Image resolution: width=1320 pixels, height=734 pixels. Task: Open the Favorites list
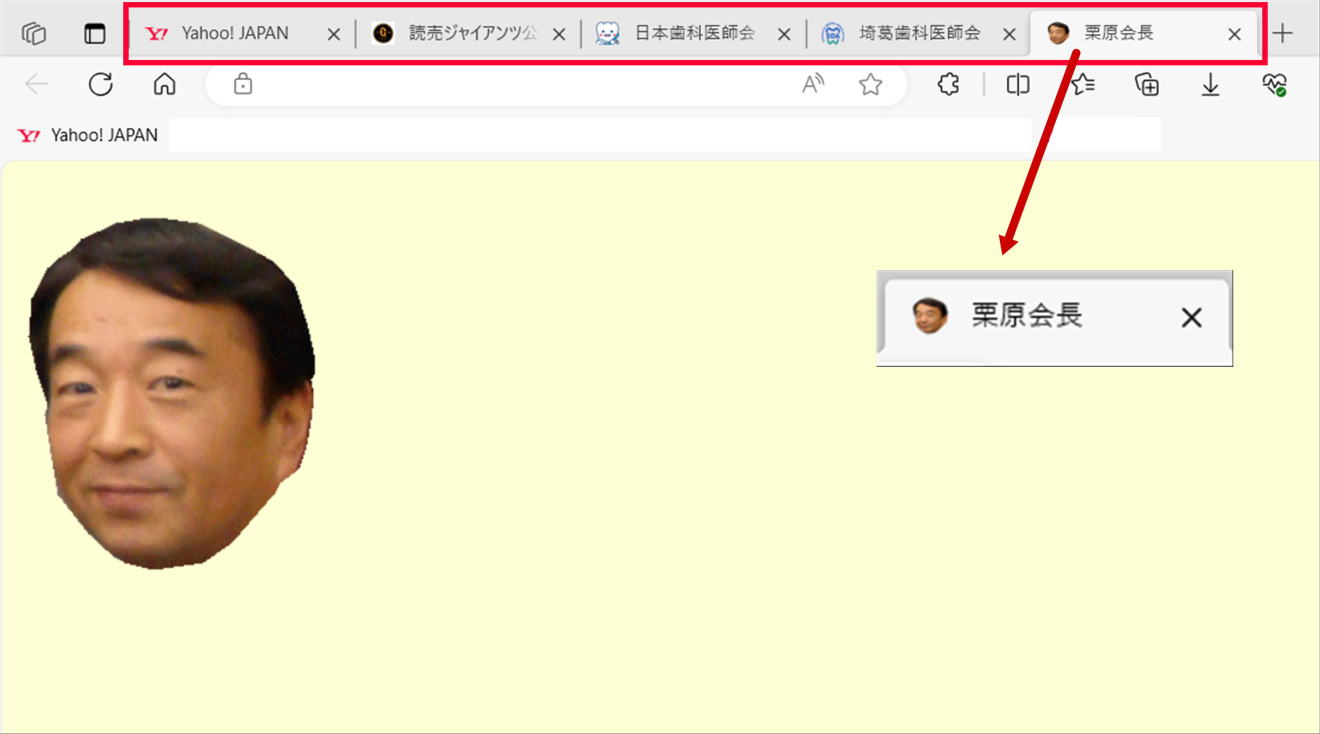pyautogui.click(x=1083, y=85)
